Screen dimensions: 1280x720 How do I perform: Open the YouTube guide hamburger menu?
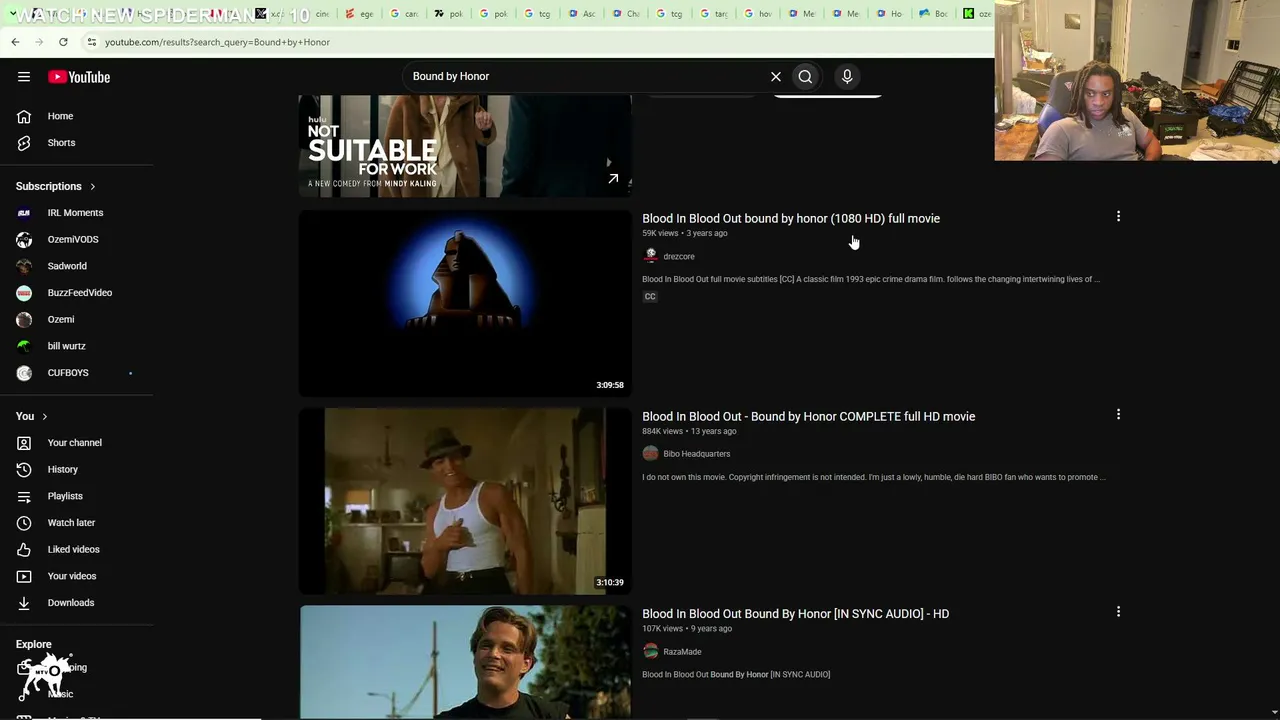pos(24,77)
